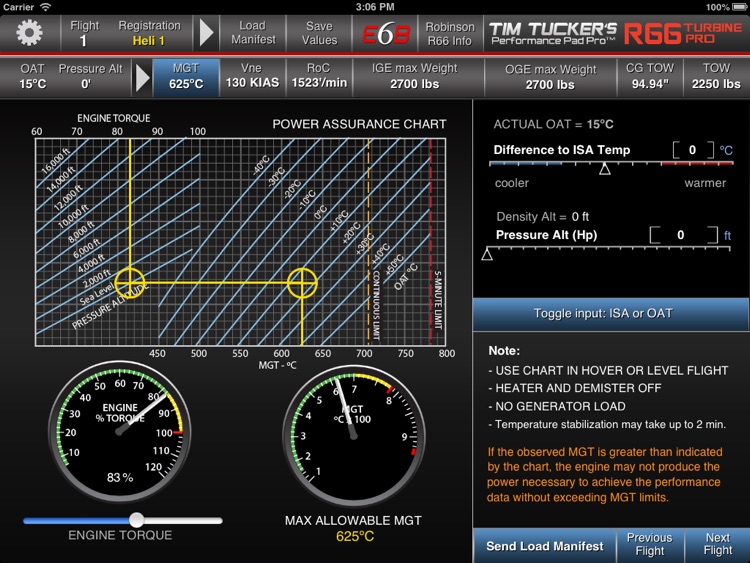This screenshot has height=563, width=750.
Task: Click the Max Allowable MGT 625°C value
Action: click(x=355, y=536)
